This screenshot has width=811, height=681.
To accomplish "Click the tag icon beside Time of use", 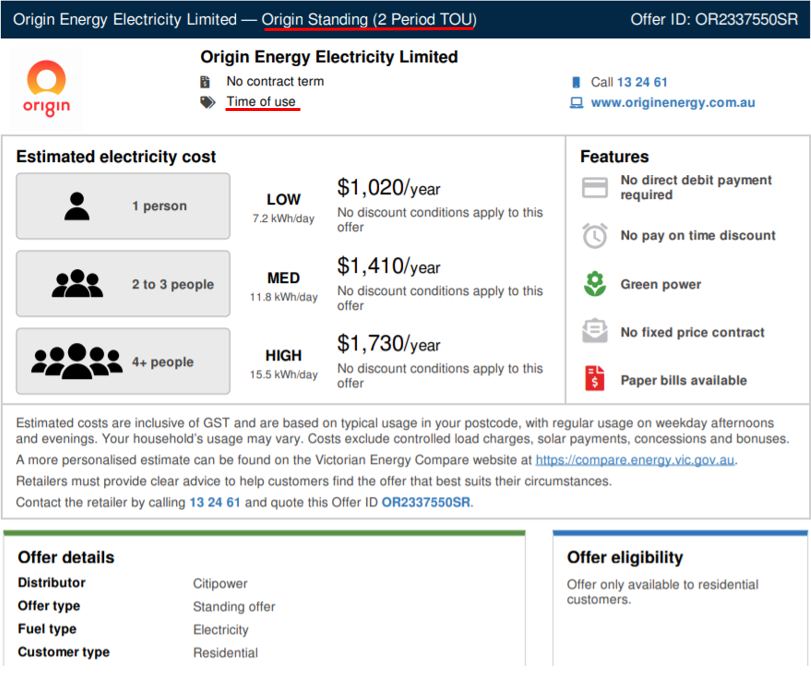I will (x=207, y=102).
